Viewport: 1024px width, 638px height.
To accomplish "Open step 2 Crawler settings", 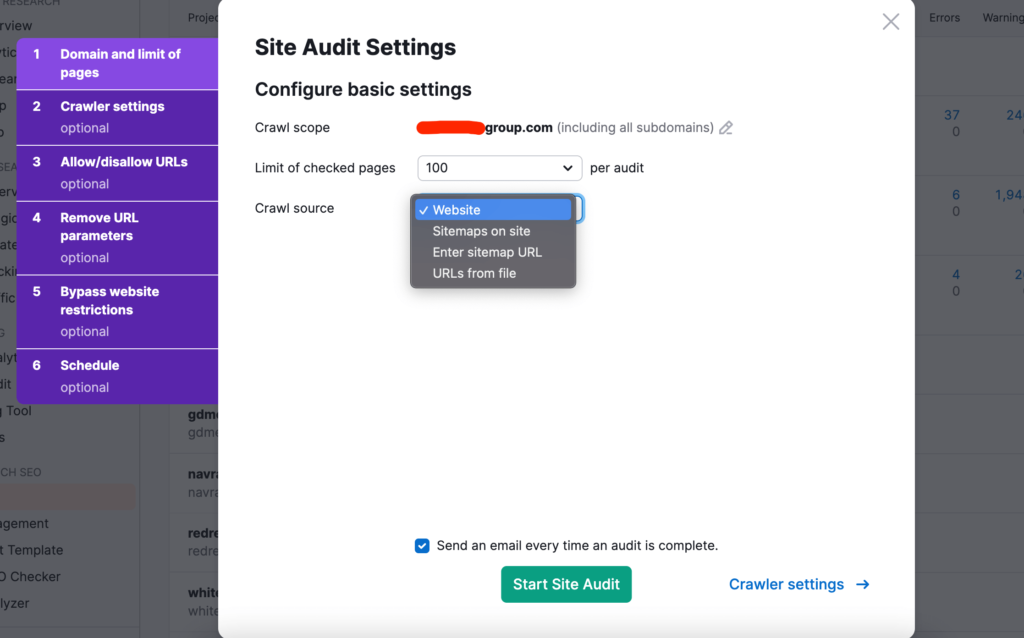I will 118,118.
